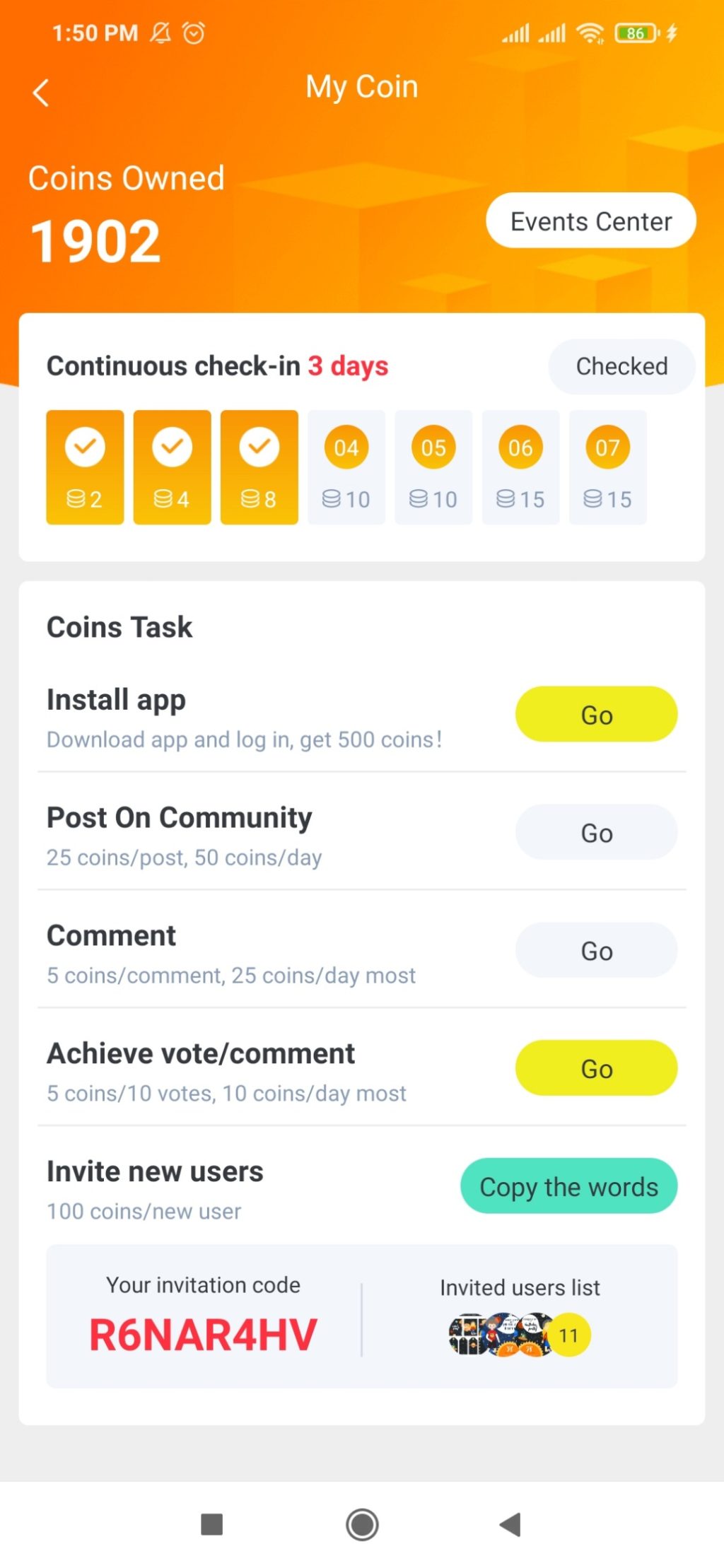Select day 1 checked tile with 2 coins
This screenshot has height=1568, width=724.
click(85, 467)
